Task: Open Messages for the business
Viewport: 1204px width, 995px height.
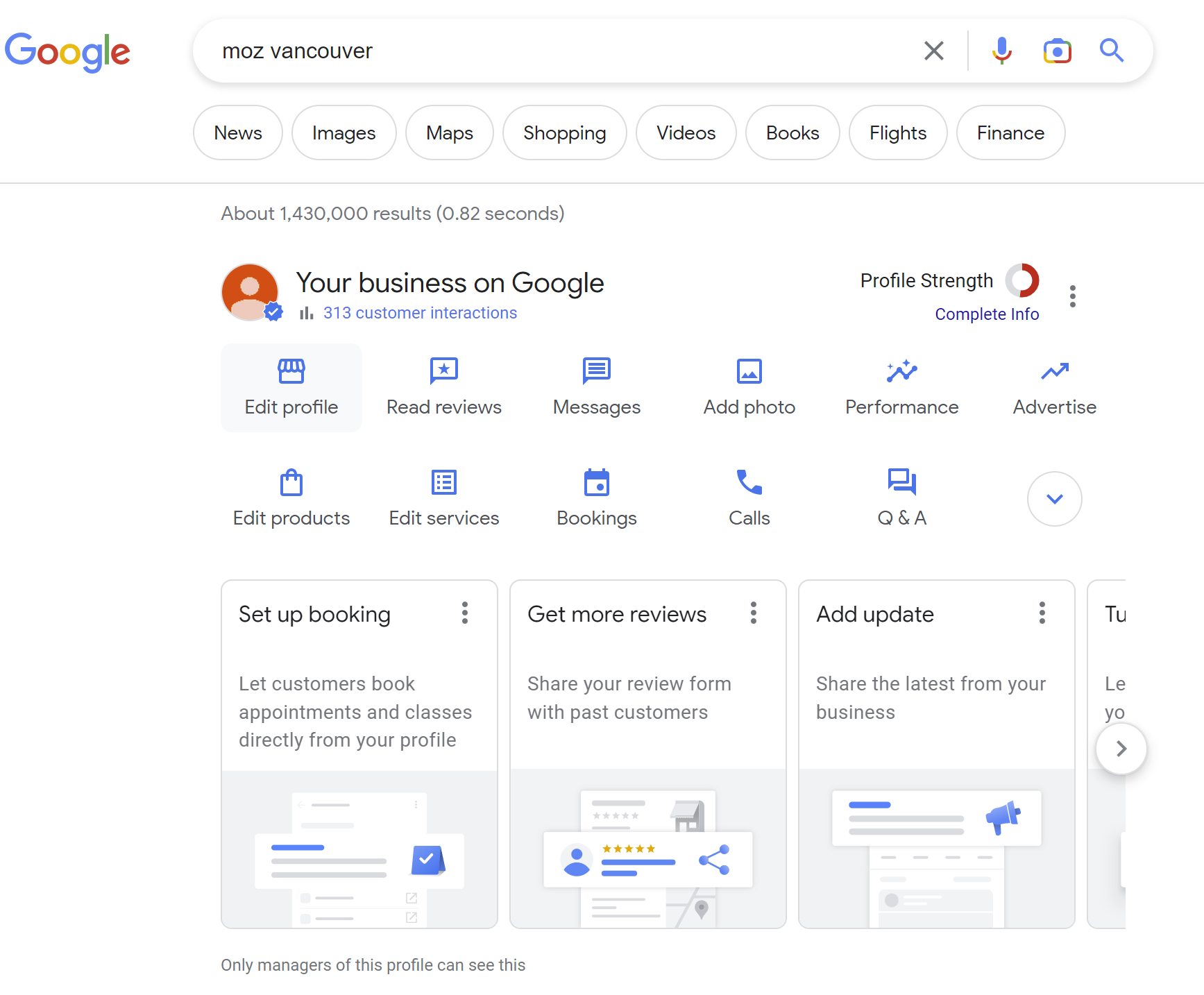Action: pos(596,387)
